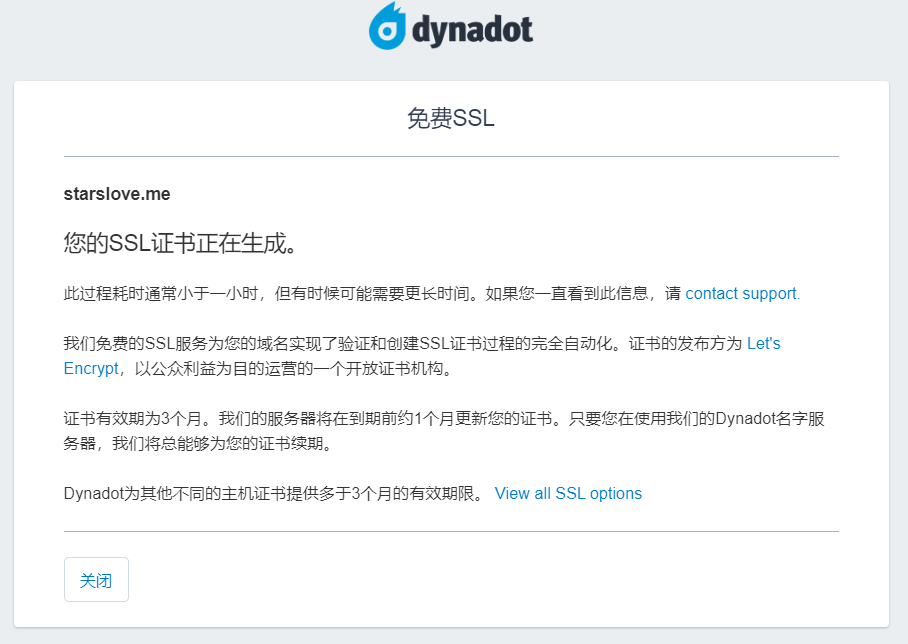Open the View all SSL options link

pos(568,493)
